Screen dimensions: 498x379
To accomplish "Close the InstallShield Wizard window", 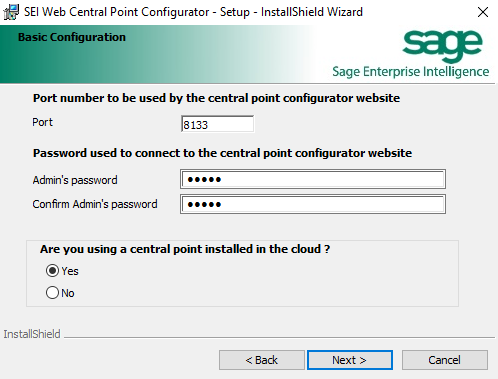I will click(x=483, y=12).
